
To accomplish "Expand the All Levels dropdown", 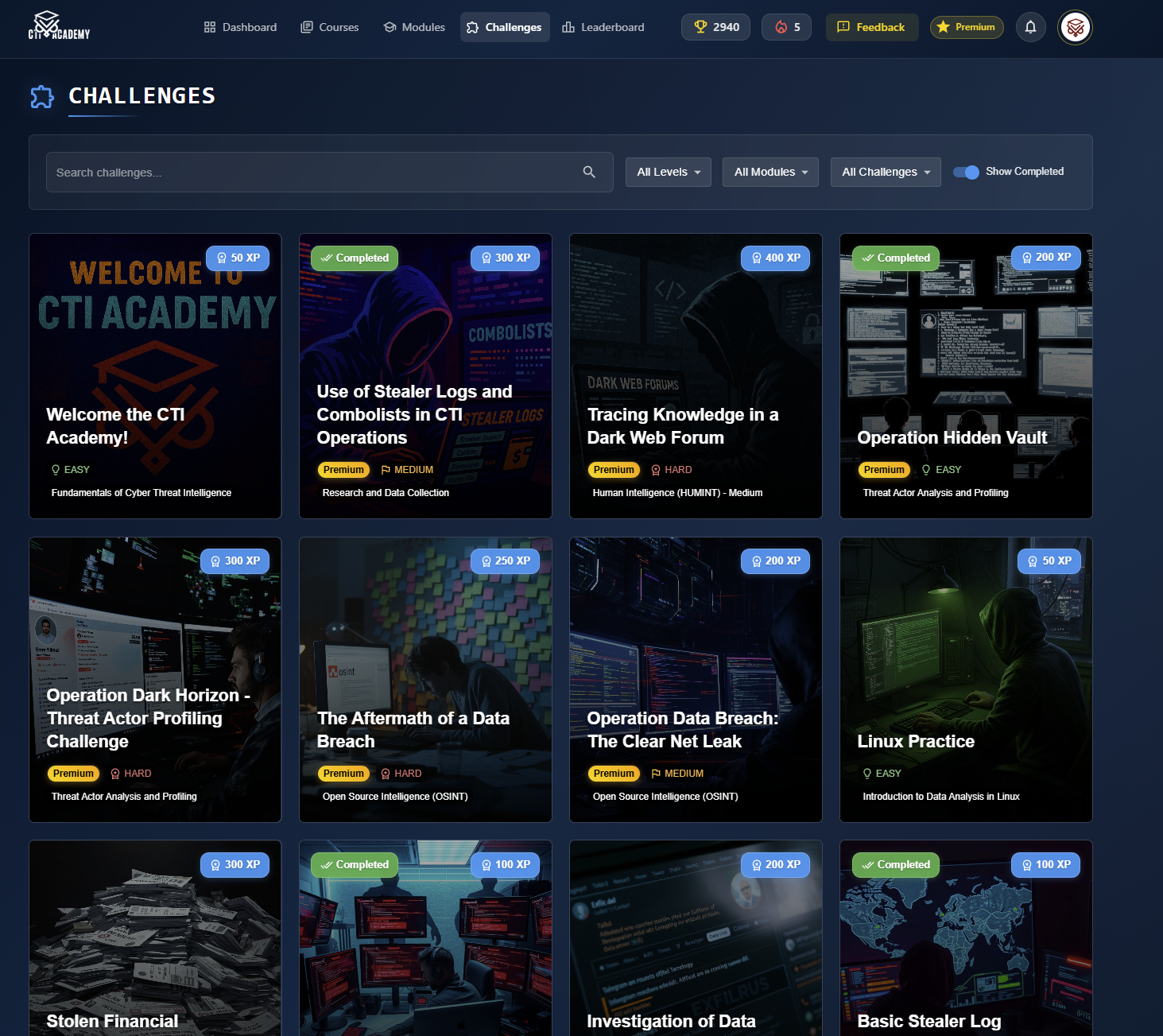I will [x=669, y=172].
